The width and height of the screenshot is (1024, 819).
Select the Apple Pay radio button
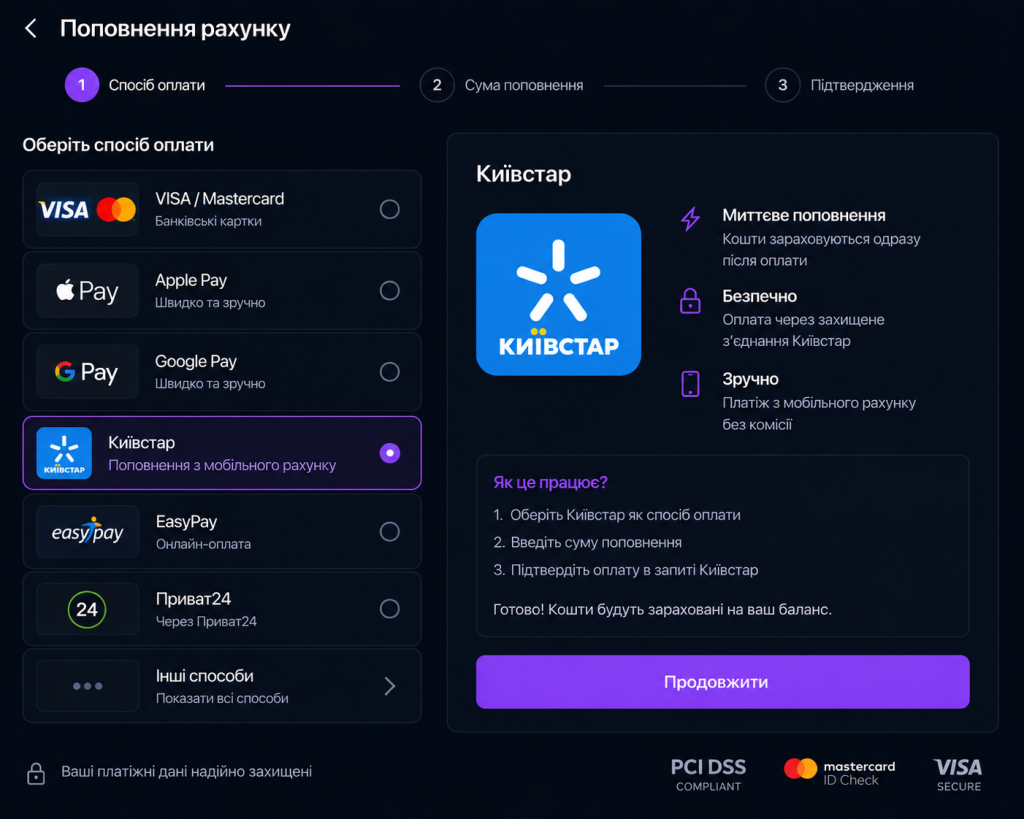[x=390, y=291]
